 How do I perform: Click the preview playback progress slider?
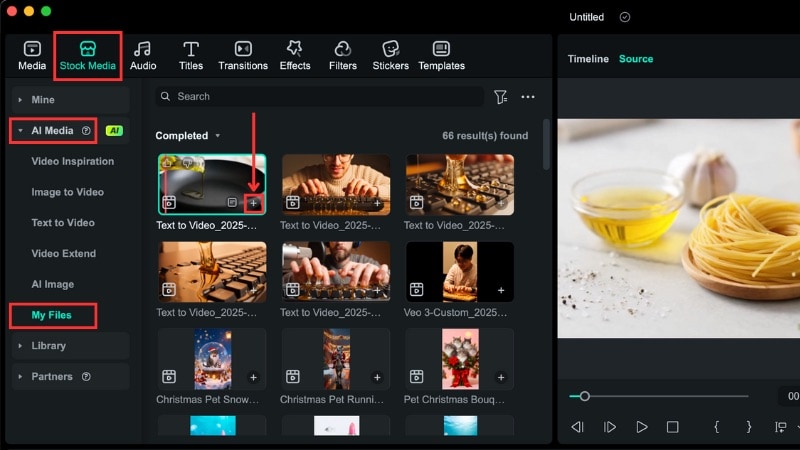(x=659, y=396)
